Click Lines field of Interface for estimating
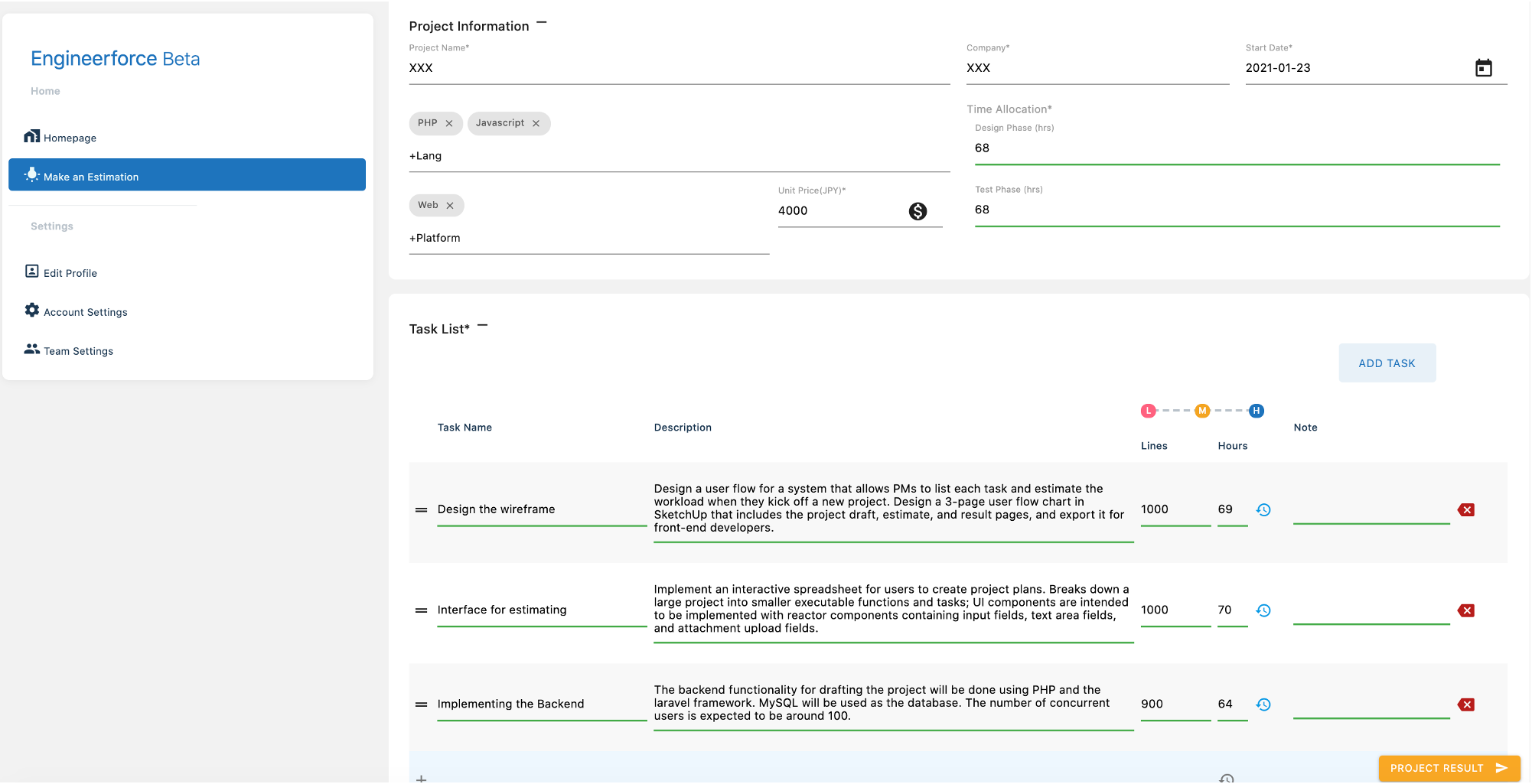1532x784 pixels. (x=1175, y=610)
